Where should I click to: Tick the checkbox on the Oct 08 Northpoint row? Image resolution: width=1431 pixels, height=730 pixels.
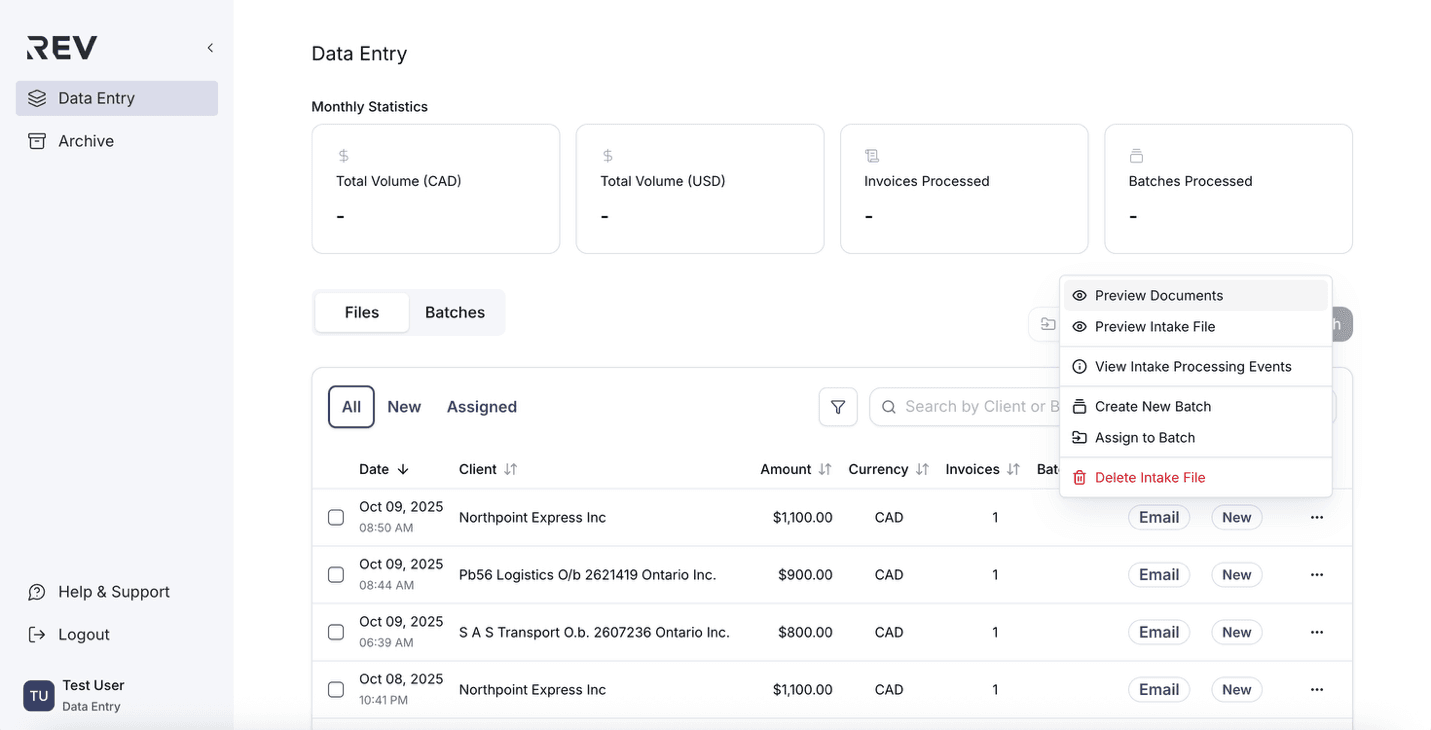pyautogui.click(x=336, y=689)
